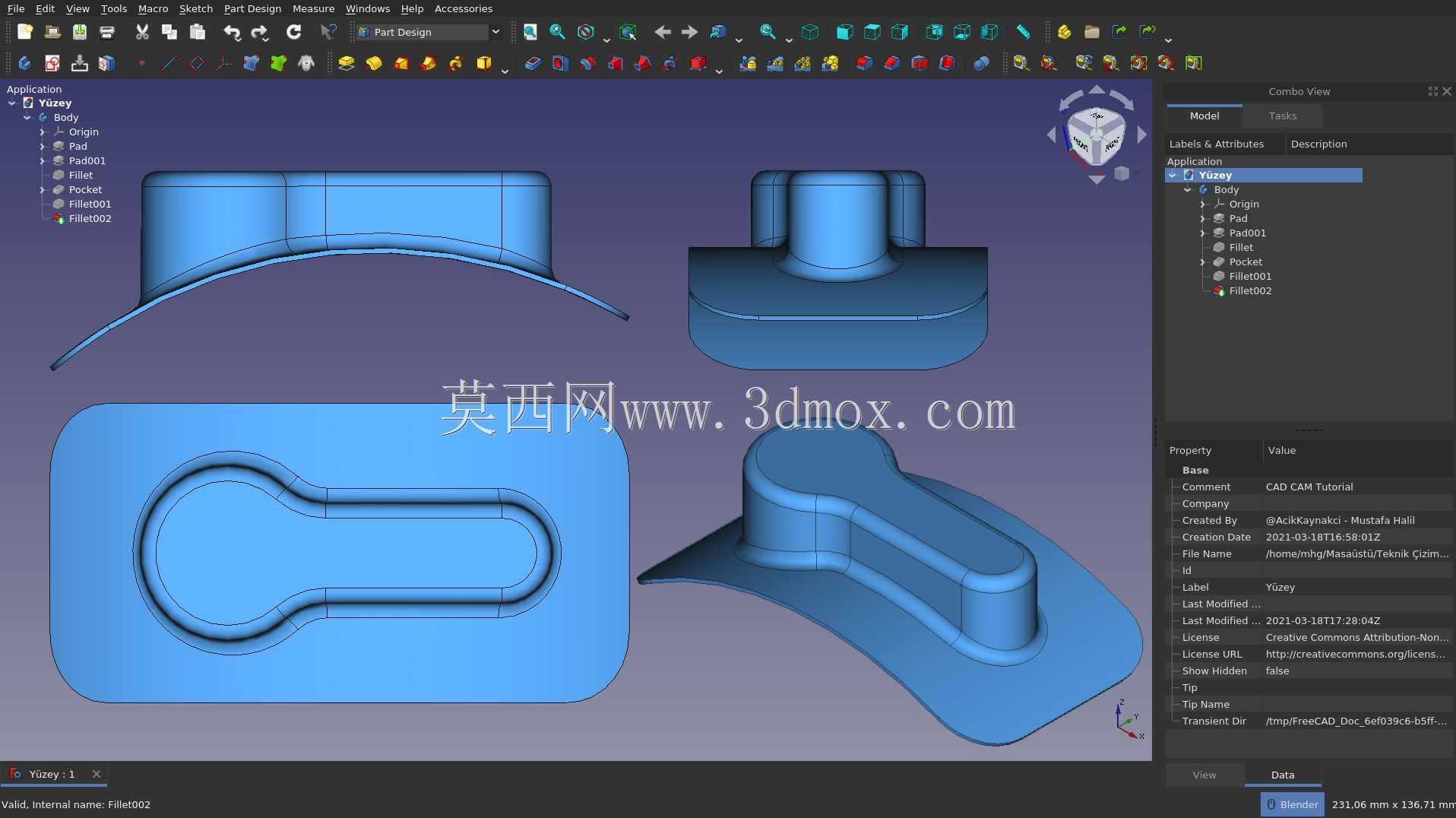The image size is (1456, 818).
Task: Collapse Yüzey document in Combo View tree
Action: pyautogui.click(x=1173, y=176)
